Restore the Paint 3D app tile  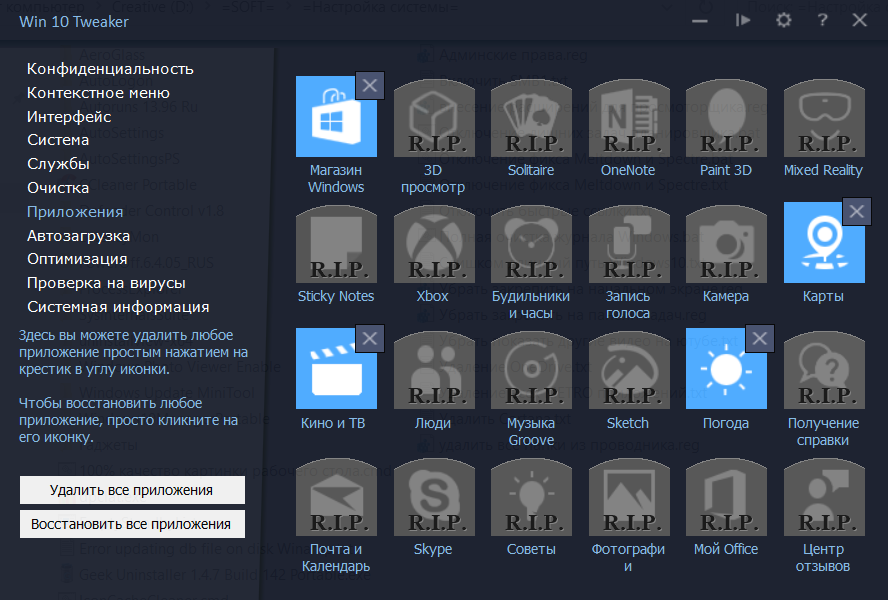[726, 118]
